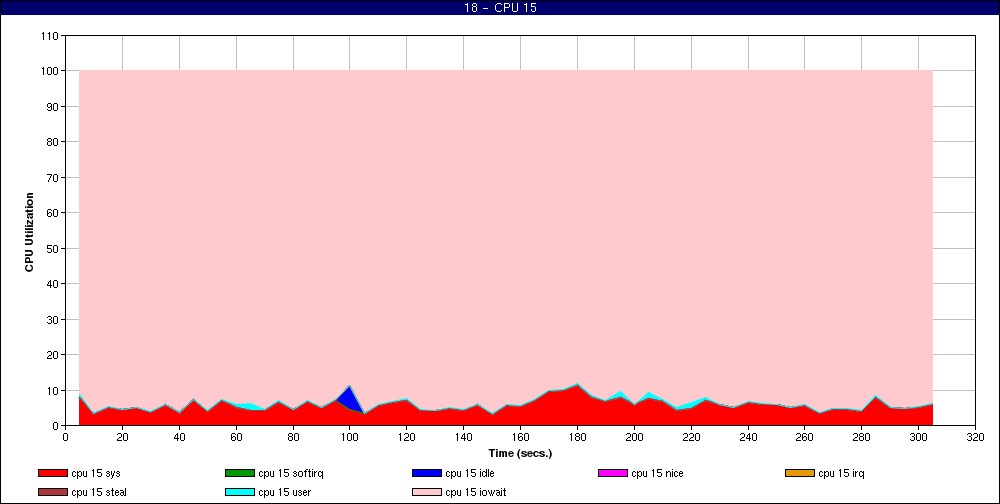Select the 'cpu 15 nice' legend label
The width and height of the screenshot is (1000, 504).
tap(657, 473)
